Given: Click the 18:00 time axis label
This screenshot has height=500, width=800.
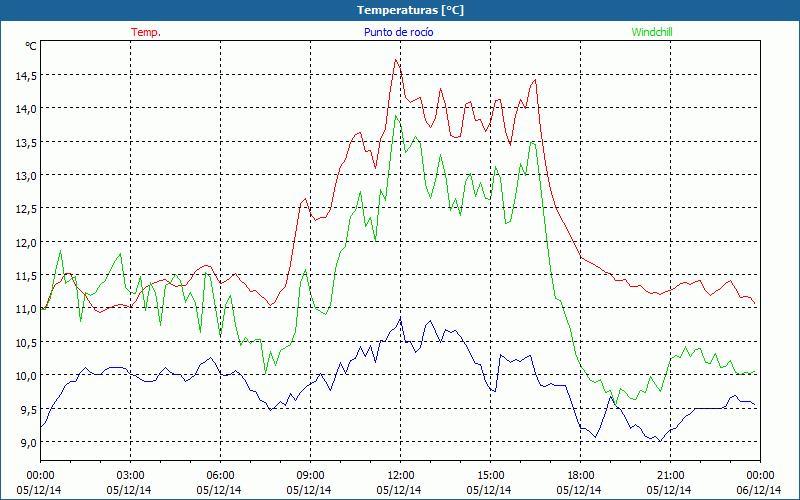Looking at the screenshot, I should click(580, 476).
